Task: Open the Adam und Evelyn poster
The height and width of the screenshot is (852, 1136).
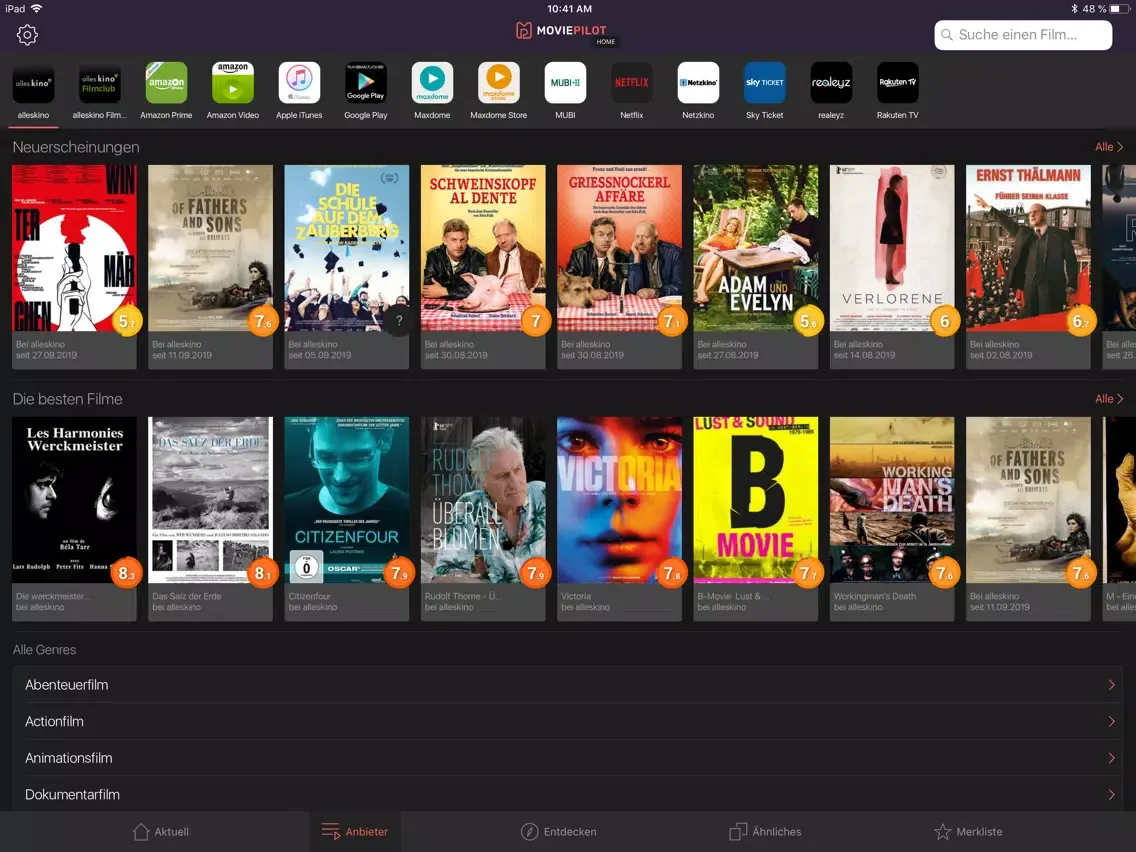Action: [756, 248]
